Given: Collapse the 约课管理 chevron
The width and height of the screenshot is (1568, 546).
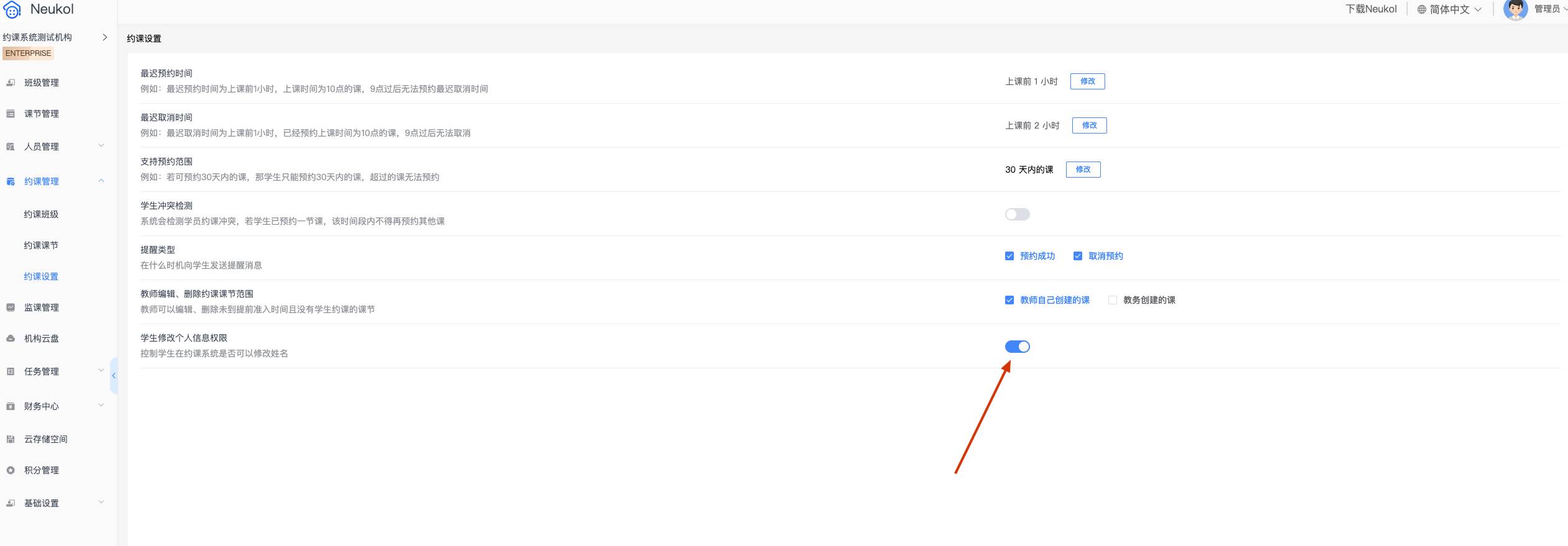Looking at the screenshot, I should click(101, 181).
